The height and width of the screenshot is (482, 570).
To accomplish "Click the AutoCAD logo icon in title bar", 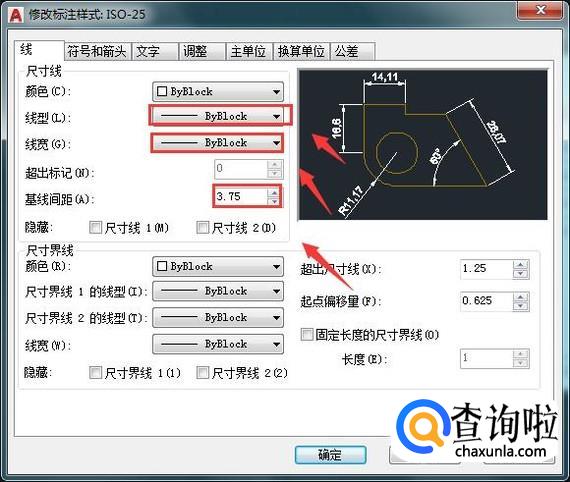I will (x=15, y=15).
